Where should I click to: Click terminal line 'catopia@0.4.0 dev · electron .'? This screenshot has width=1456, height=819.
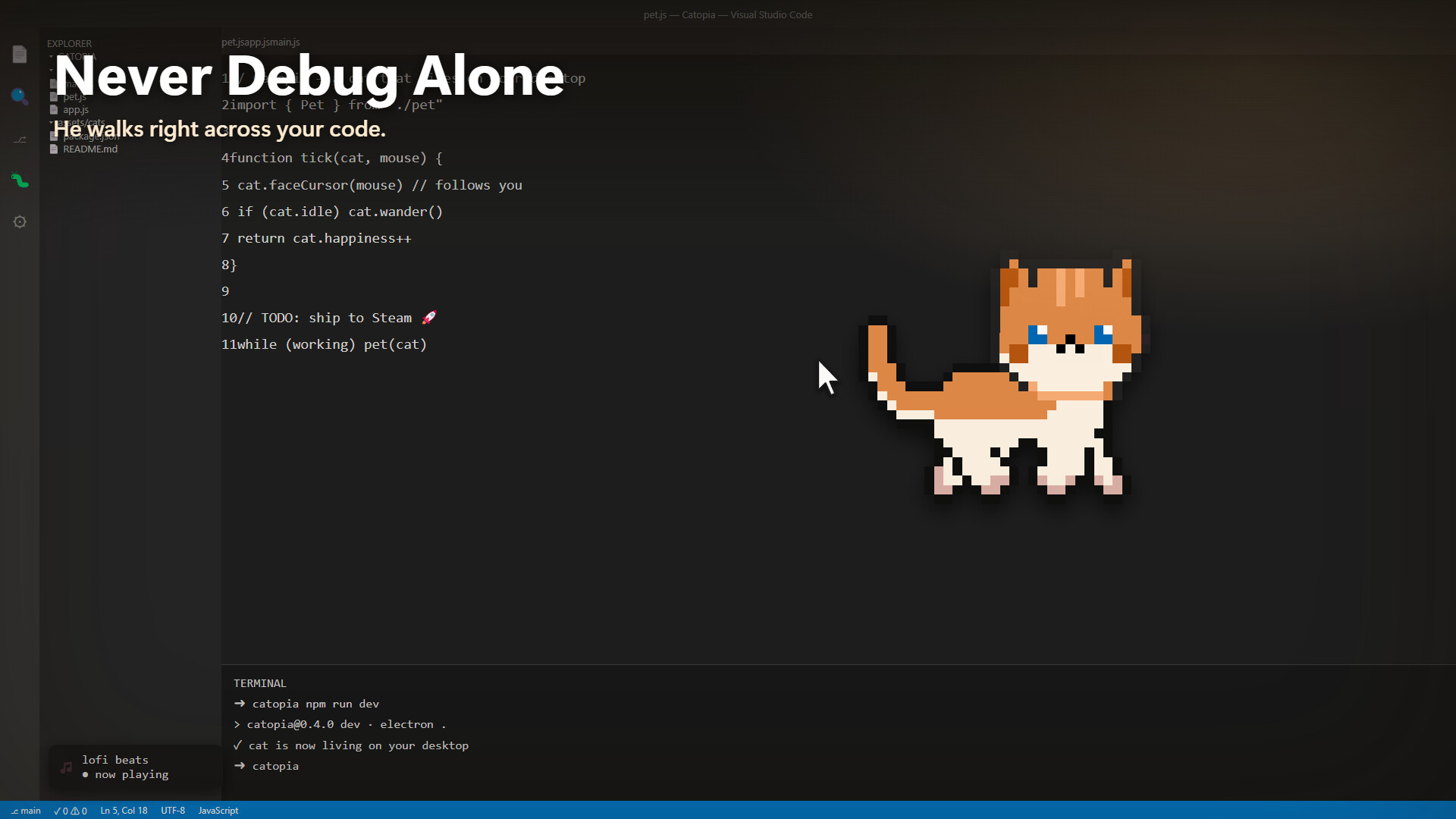point(340,725)
